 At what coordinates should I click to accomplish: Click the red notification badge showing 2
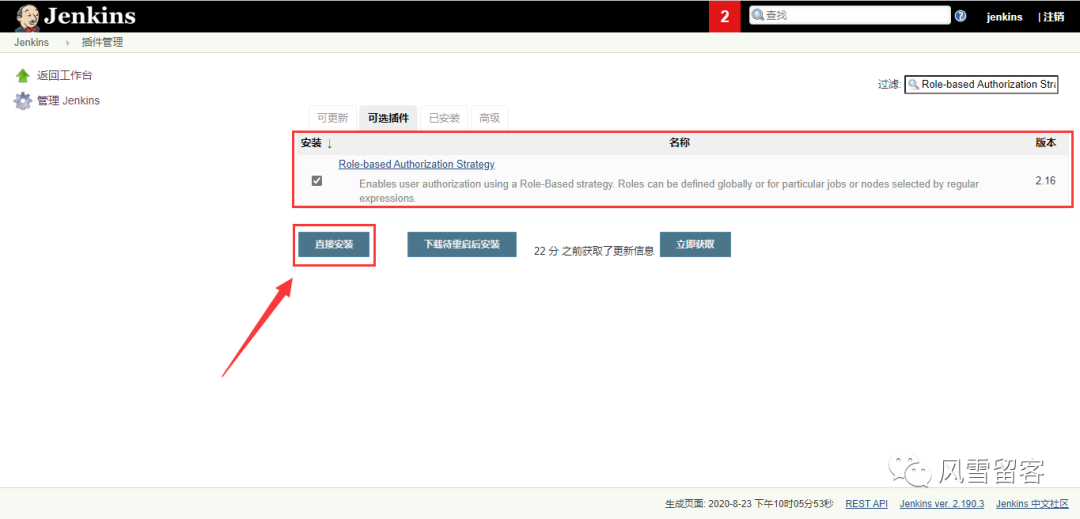pyautogui.click(x=725, y=17)
